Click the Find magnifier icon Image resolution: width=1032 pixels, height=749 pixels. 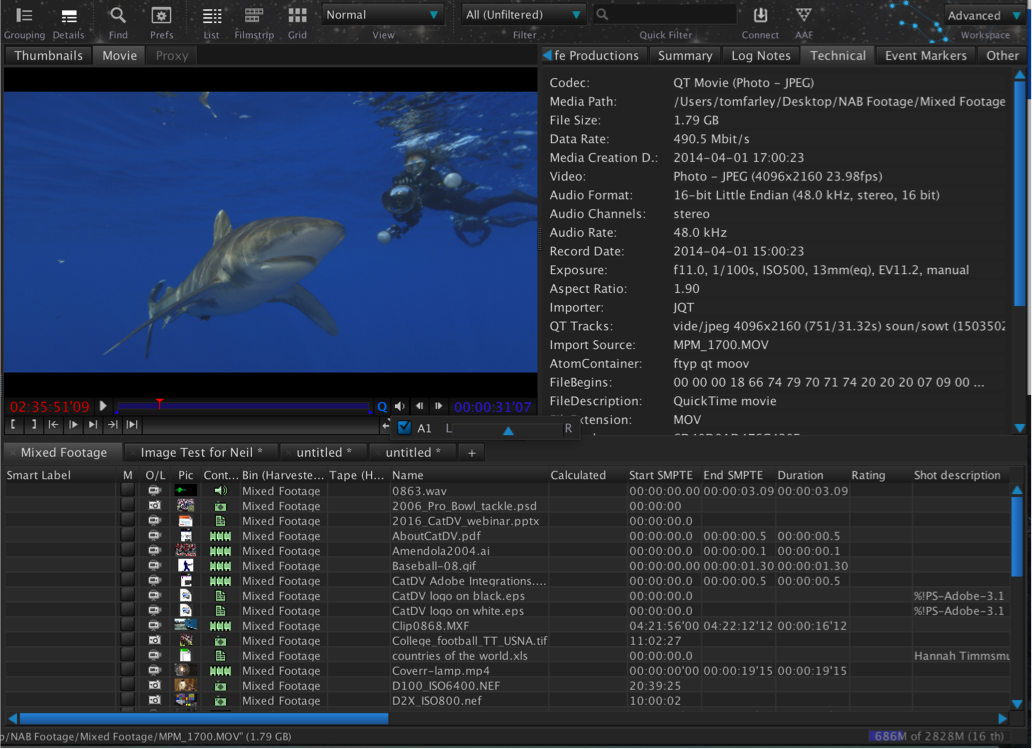pos(118,16)
